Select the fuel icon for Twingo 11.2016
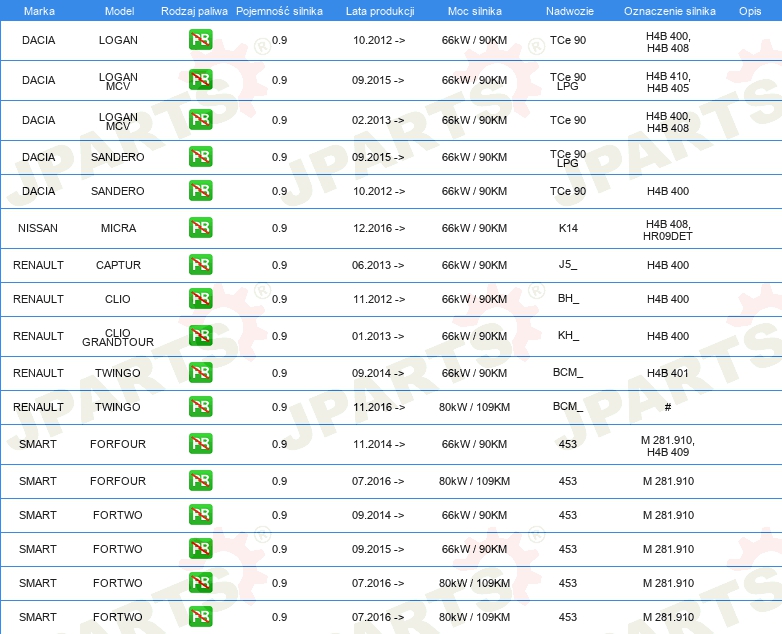Image resolution: width=782 pixels, height=634 pixels. (200, 406)
